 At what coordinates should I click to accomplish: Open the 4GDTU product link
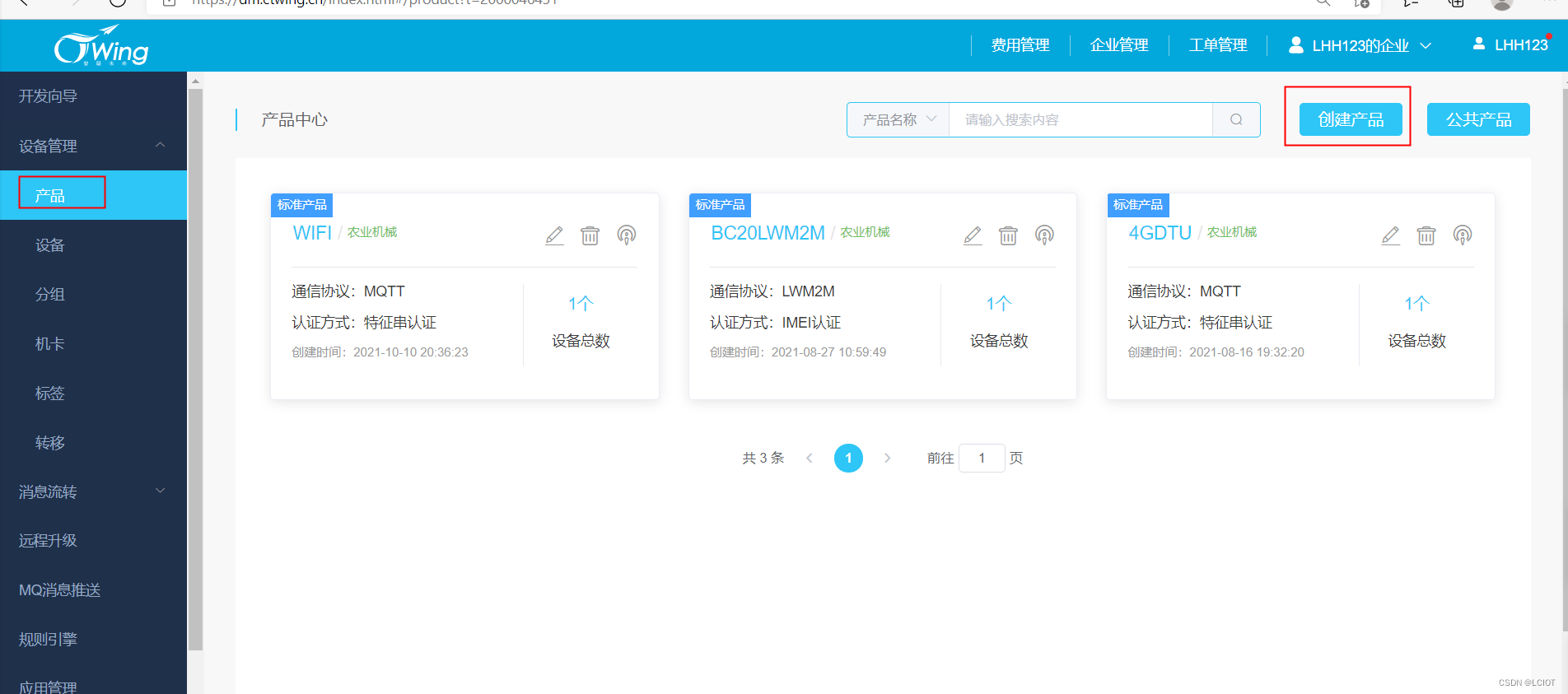1160,233
